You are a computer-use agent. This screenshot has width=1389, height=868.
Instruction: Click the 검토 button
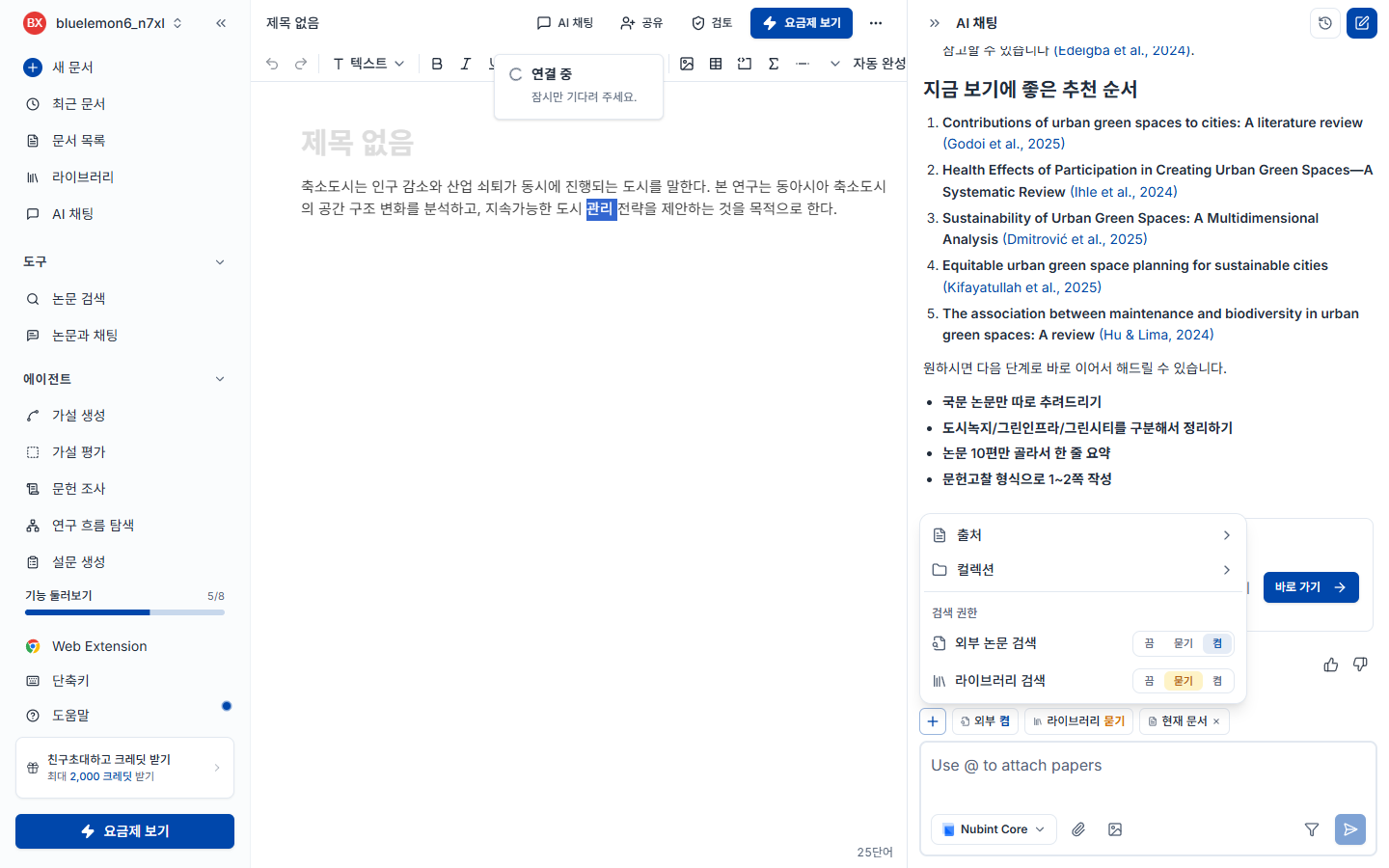click(712, 23)
